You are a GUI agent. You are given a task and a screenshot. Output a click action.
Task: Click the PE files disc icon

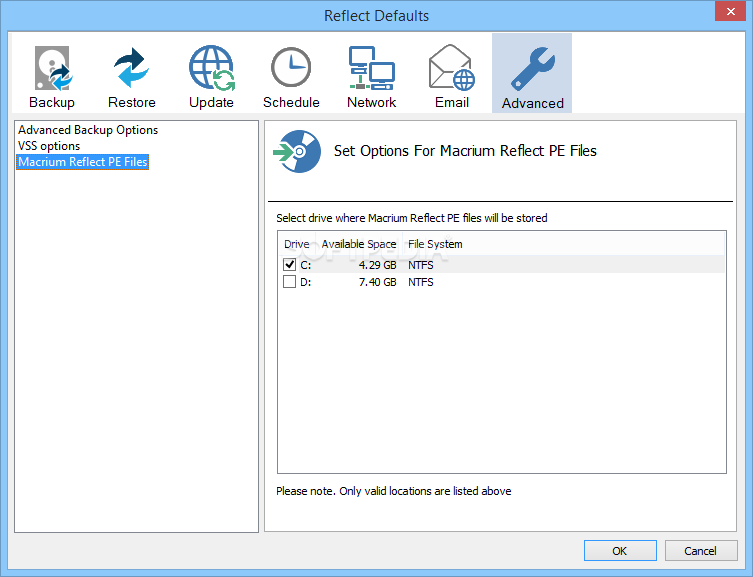point(298,151)
